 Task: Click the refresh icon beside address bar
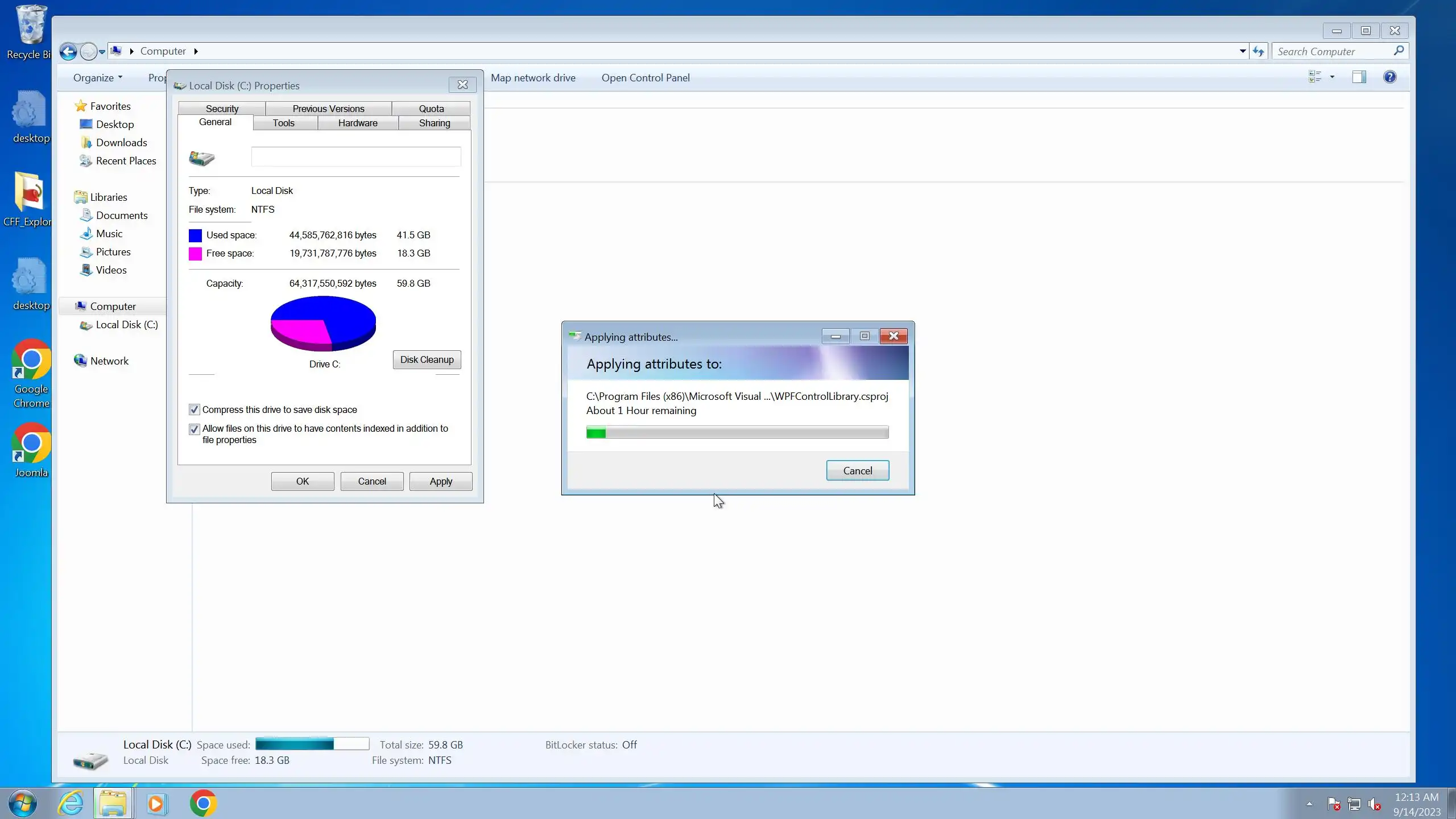click(x=1259, y=52)
